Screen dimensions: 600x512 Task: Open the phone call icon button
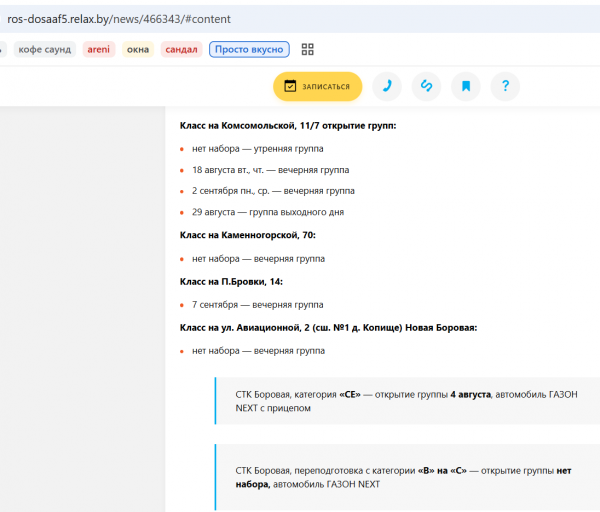click(x=387, y=86)
